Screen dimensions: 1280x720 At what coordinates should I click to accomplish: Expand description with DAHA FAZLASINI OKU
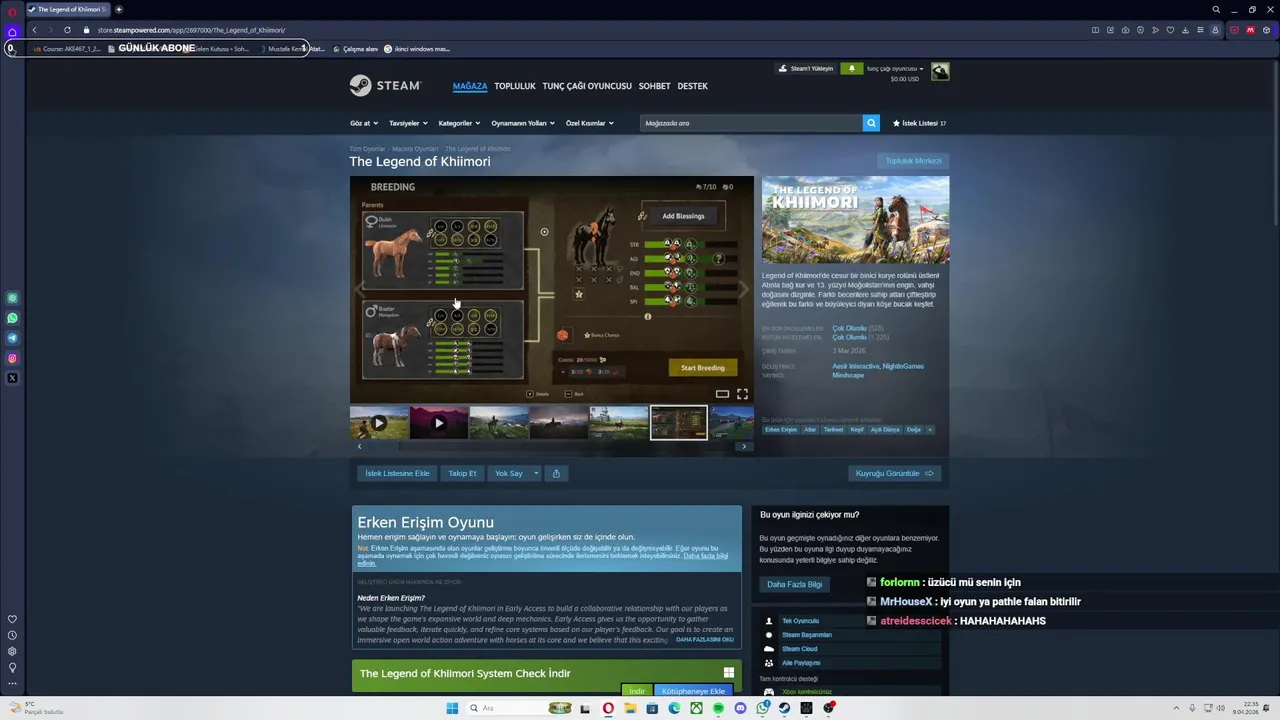tap(705, 640)
